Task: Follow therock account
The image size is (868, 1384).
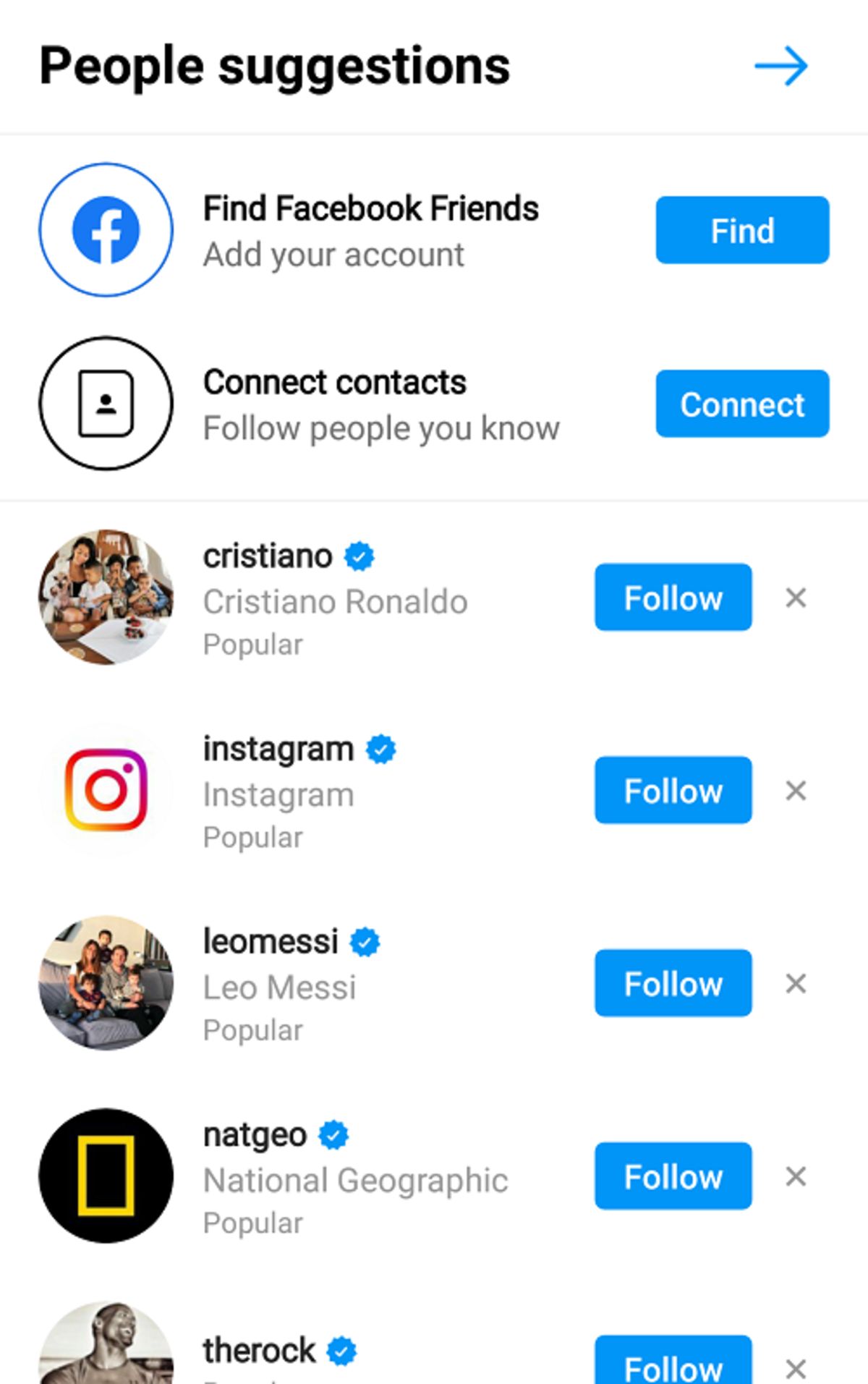Action: point(673,1360)
